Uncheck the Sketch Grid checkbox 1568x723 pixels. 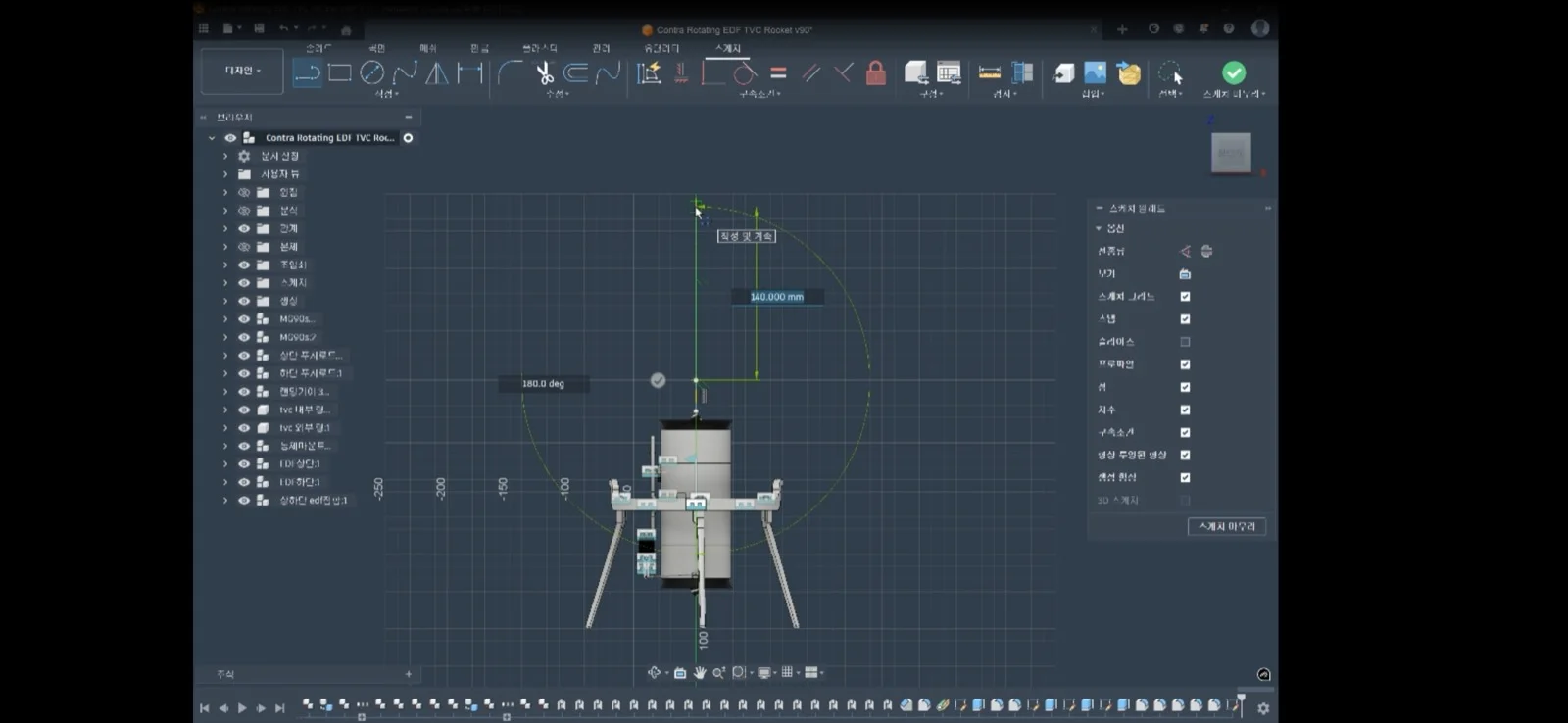[1185, 296]
